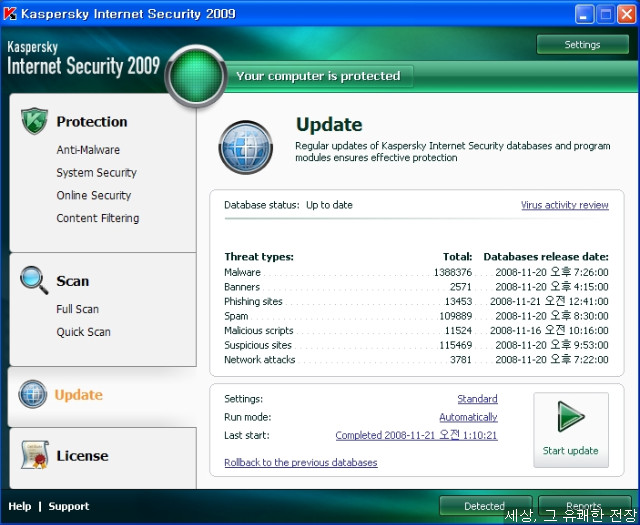
Task: Click the green protection status indicator light
Action: 196,76
